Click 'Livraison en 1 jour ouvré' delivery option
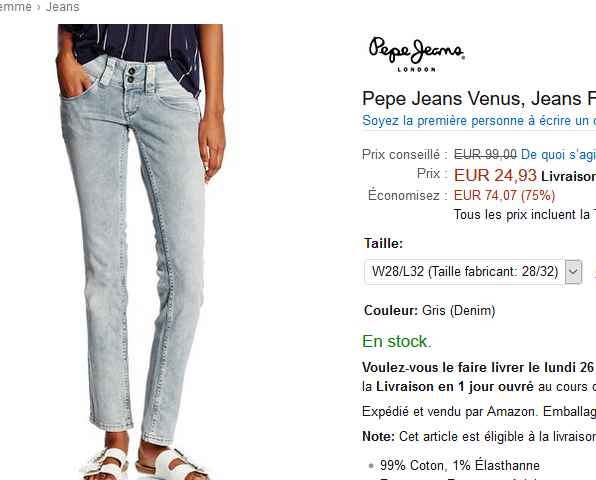 coord(455,387)
